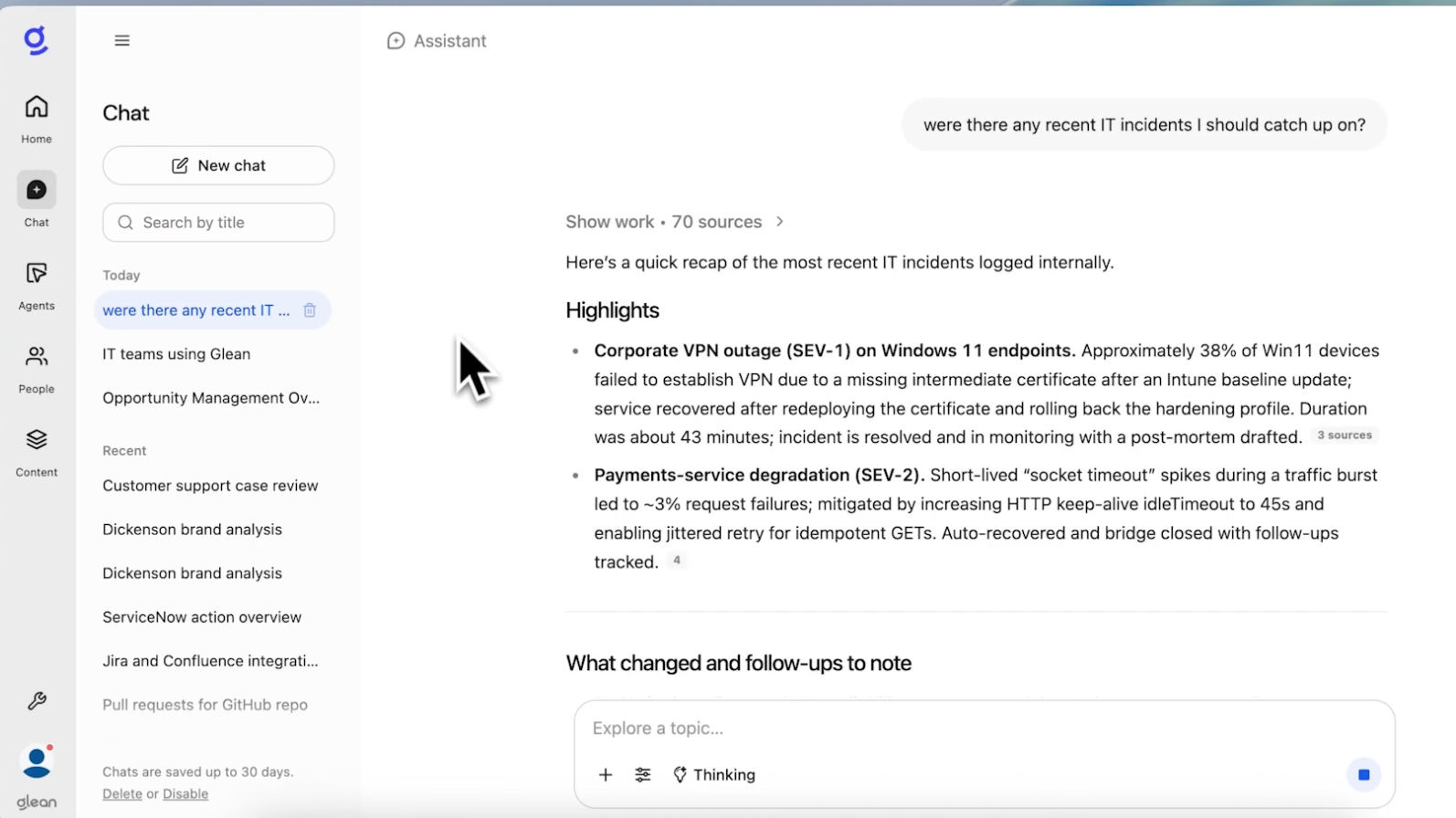The image size is (1456, 818).
Task: Toggle Thinking mode
Action: click(x=714, y=775)
